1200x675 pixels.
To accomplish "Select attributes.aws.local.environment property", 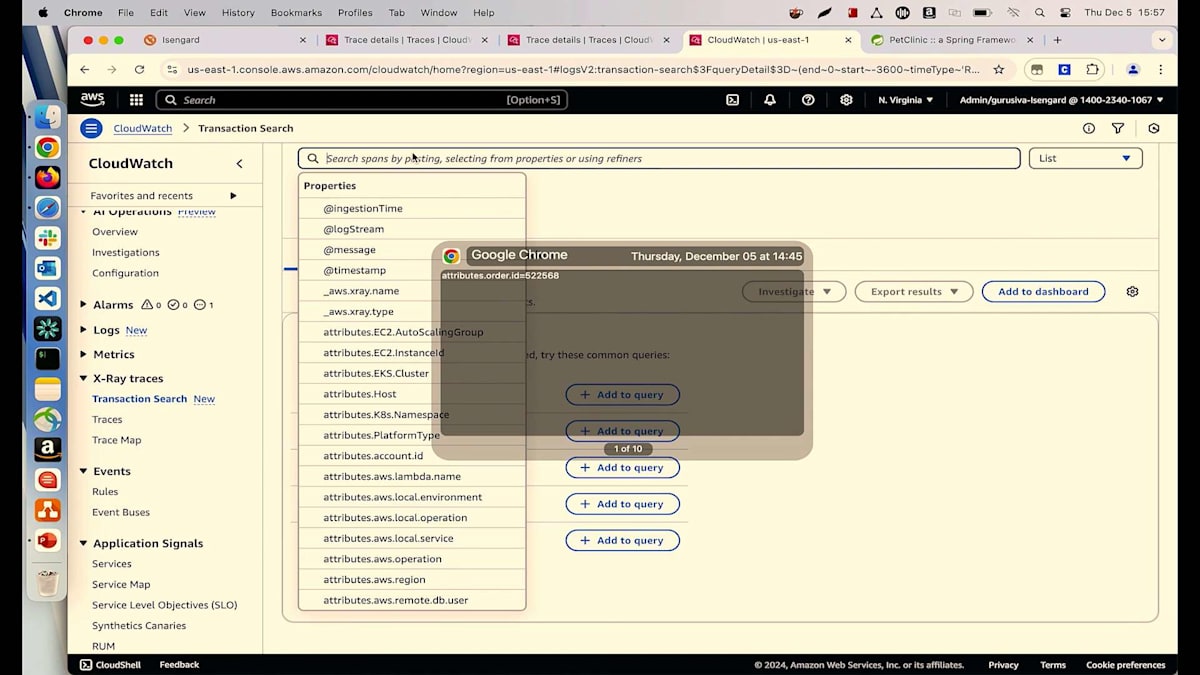I will click(x=412, y=497).
